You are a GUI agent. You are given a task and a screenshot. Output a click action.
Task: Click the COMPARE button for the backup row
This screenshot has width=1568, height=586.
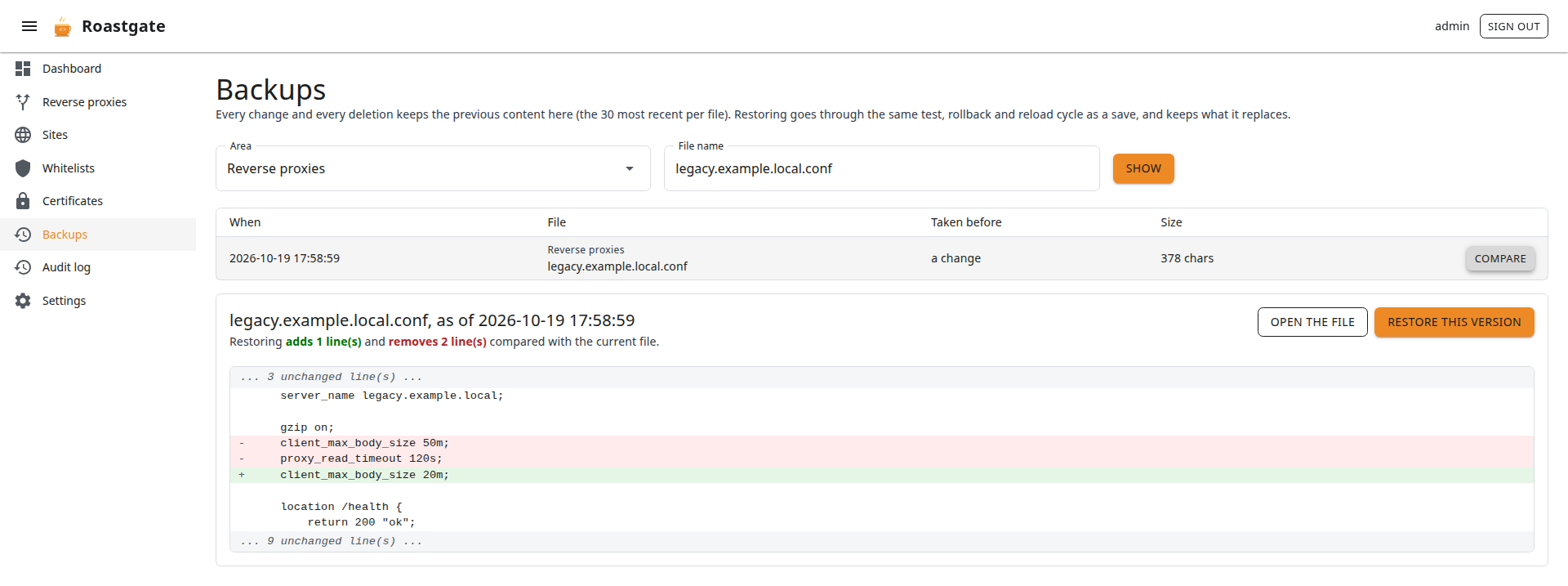tap(1500, 258)
